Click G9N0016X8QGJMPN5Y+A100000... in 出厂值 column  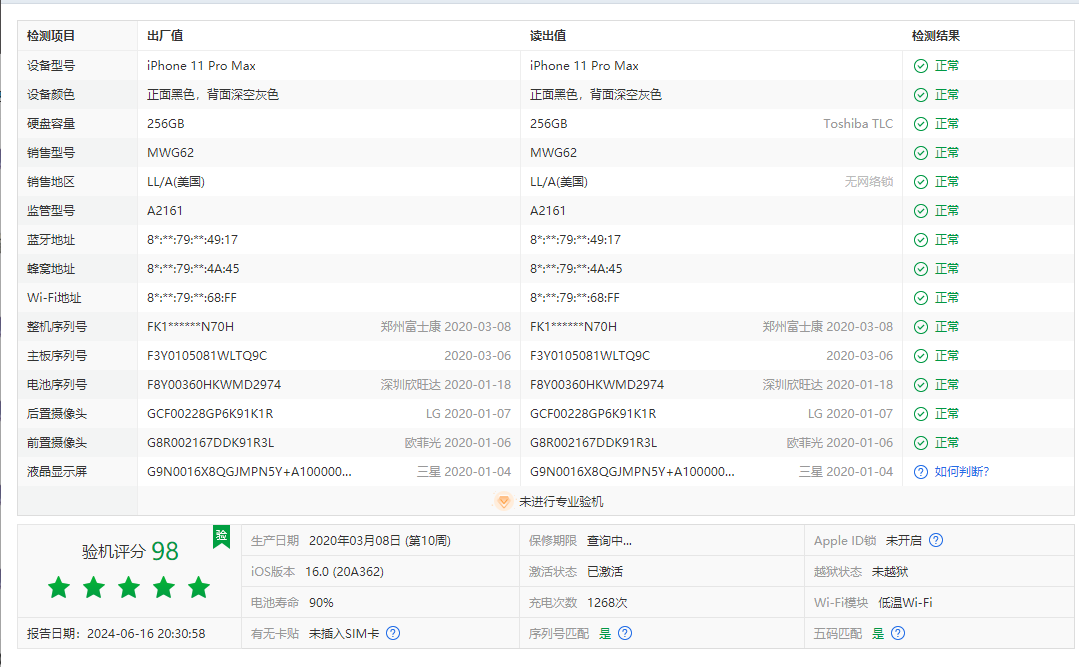coord(249,472)
